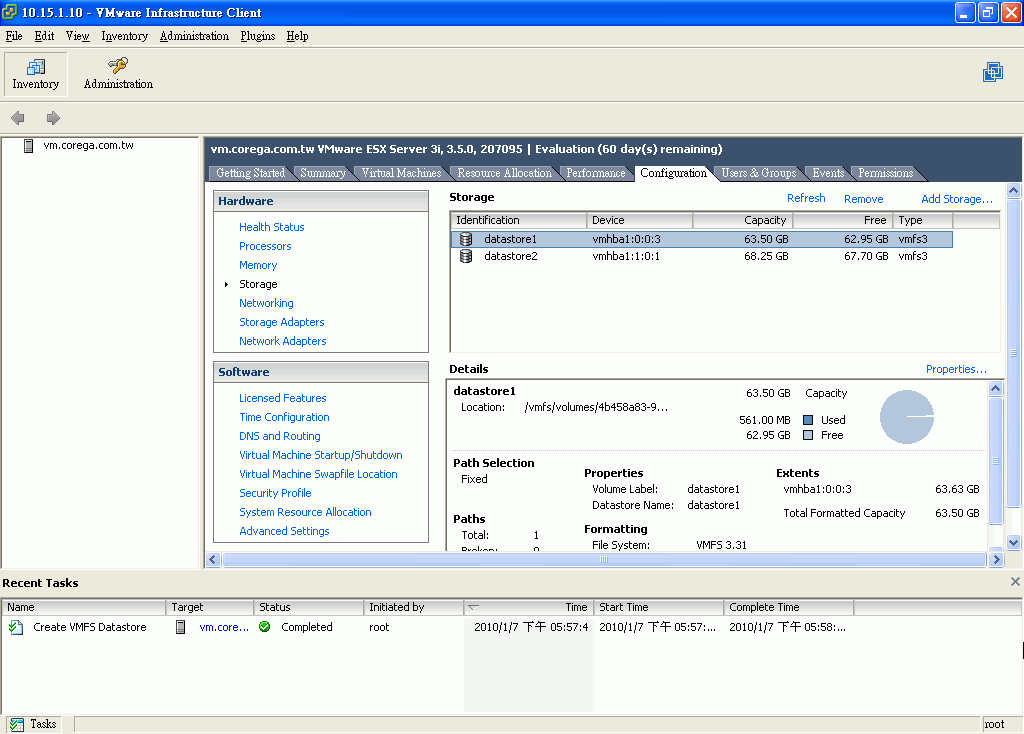Select the datastore2 row
The width and height of the screenshot is (1024, 734).
point(701,256)
